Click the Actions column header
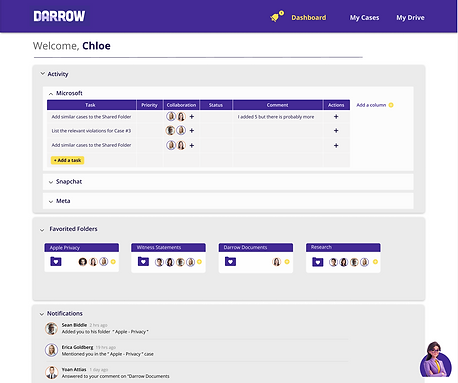The height and width of the screenshot is (383, 458). (x=336, y=105)
